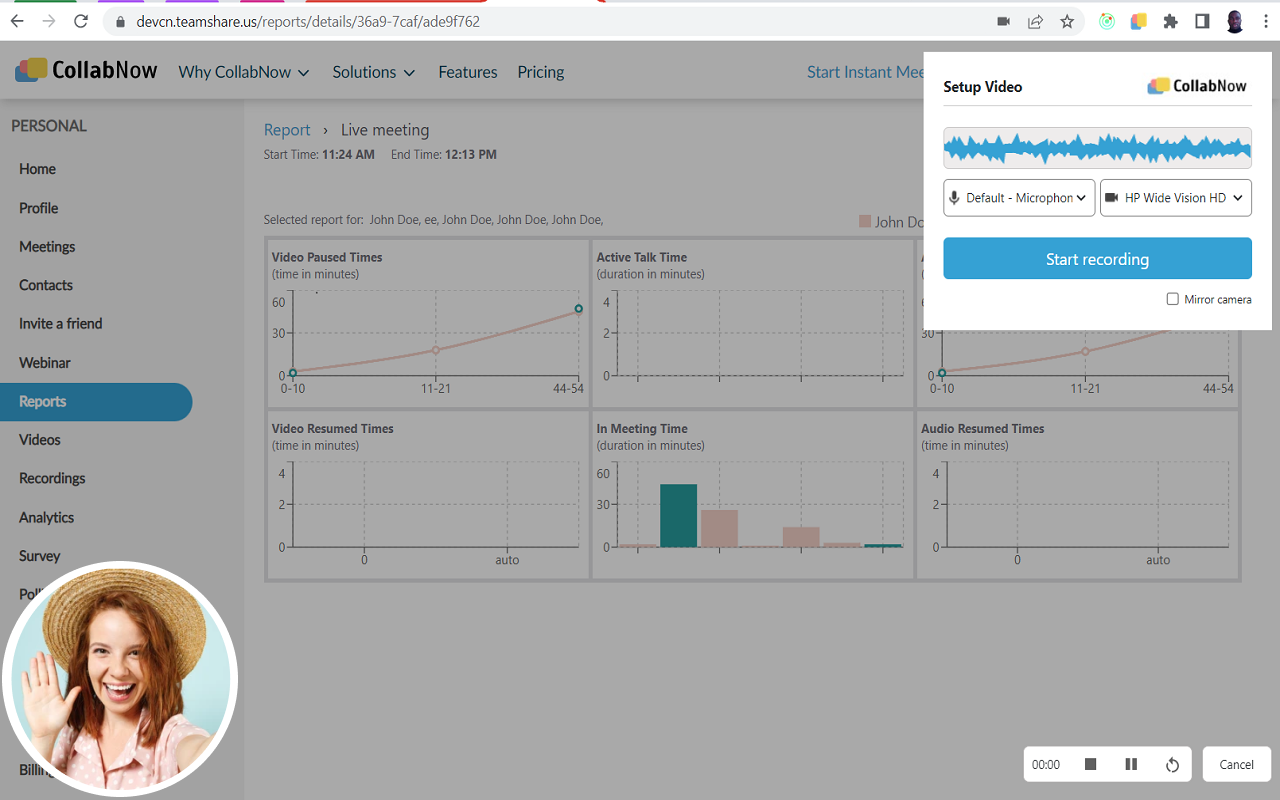Restart recording with the circular arrow icon
The image size is (1280, 800).
1172,765
